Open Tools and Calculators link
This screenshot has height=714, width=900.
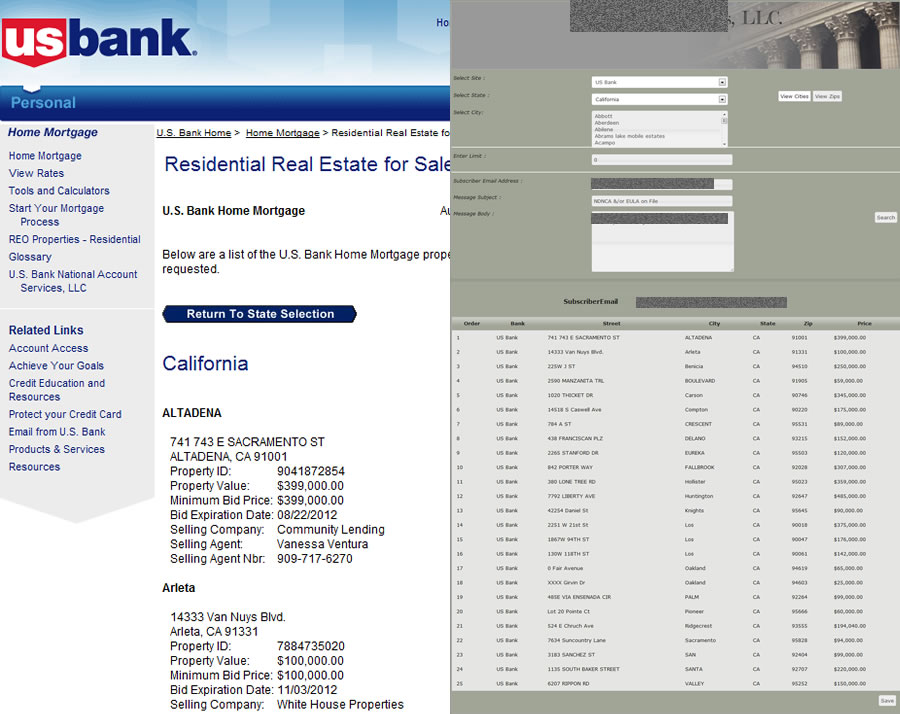59,191
